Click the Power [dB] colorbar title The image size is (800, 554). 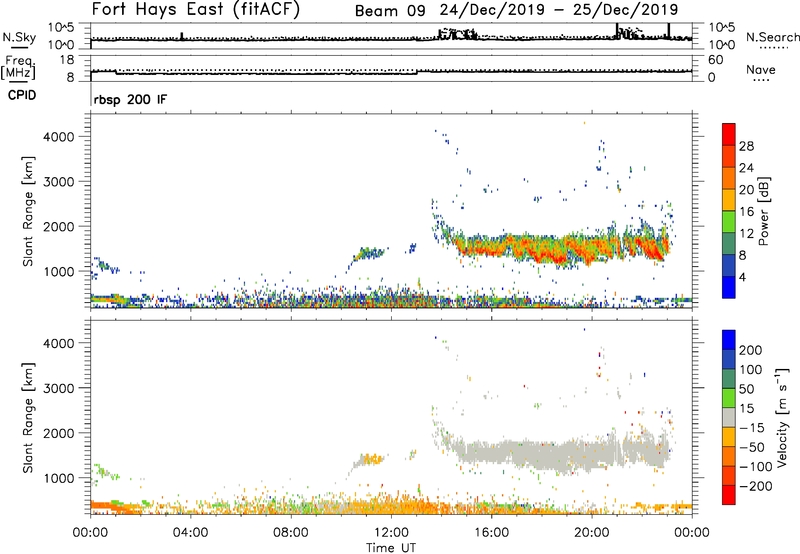(x=763, y=211)
